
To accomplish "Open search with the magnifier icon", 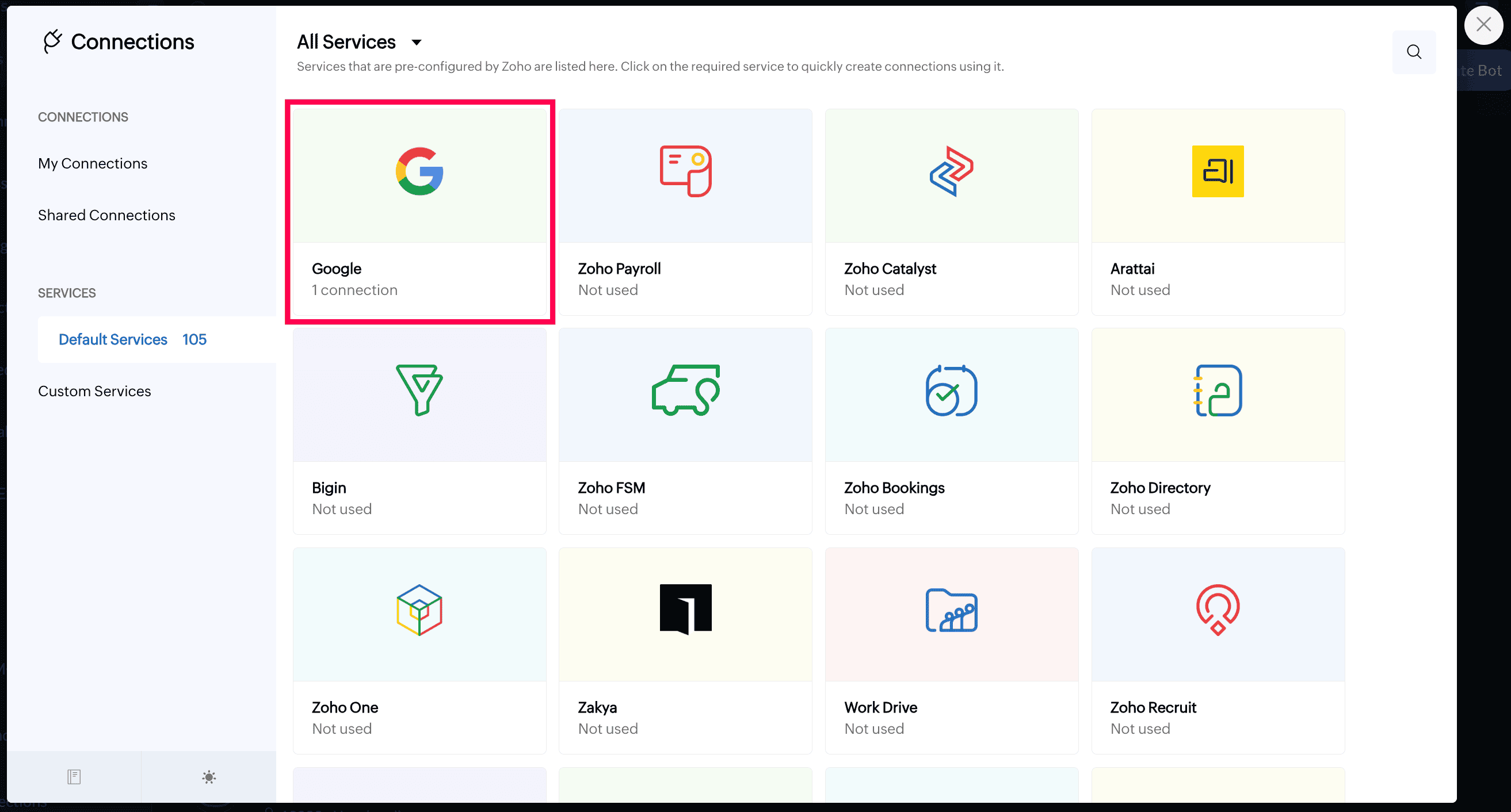I will pos(1414,52).
